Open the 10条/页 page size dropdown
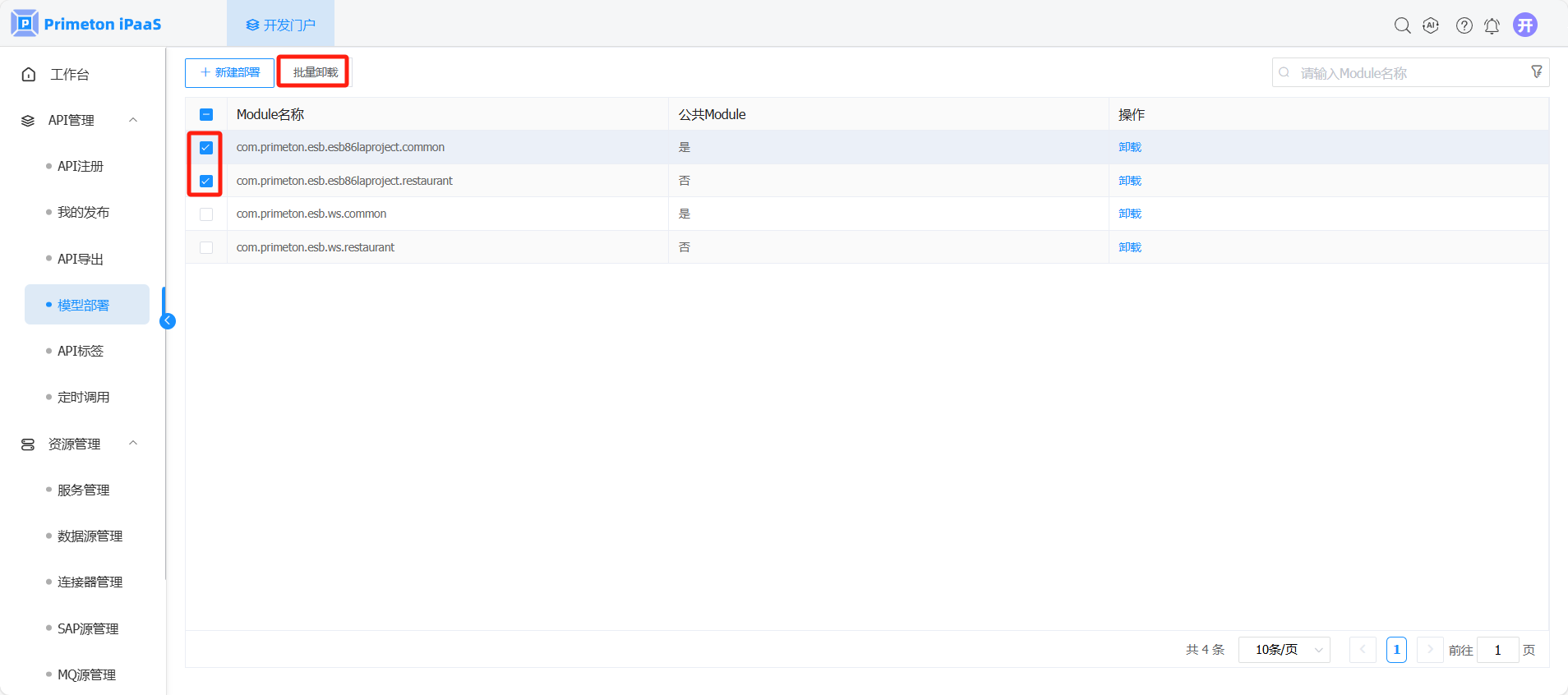The image size is (1568, 695). (x=1284, y=650)
